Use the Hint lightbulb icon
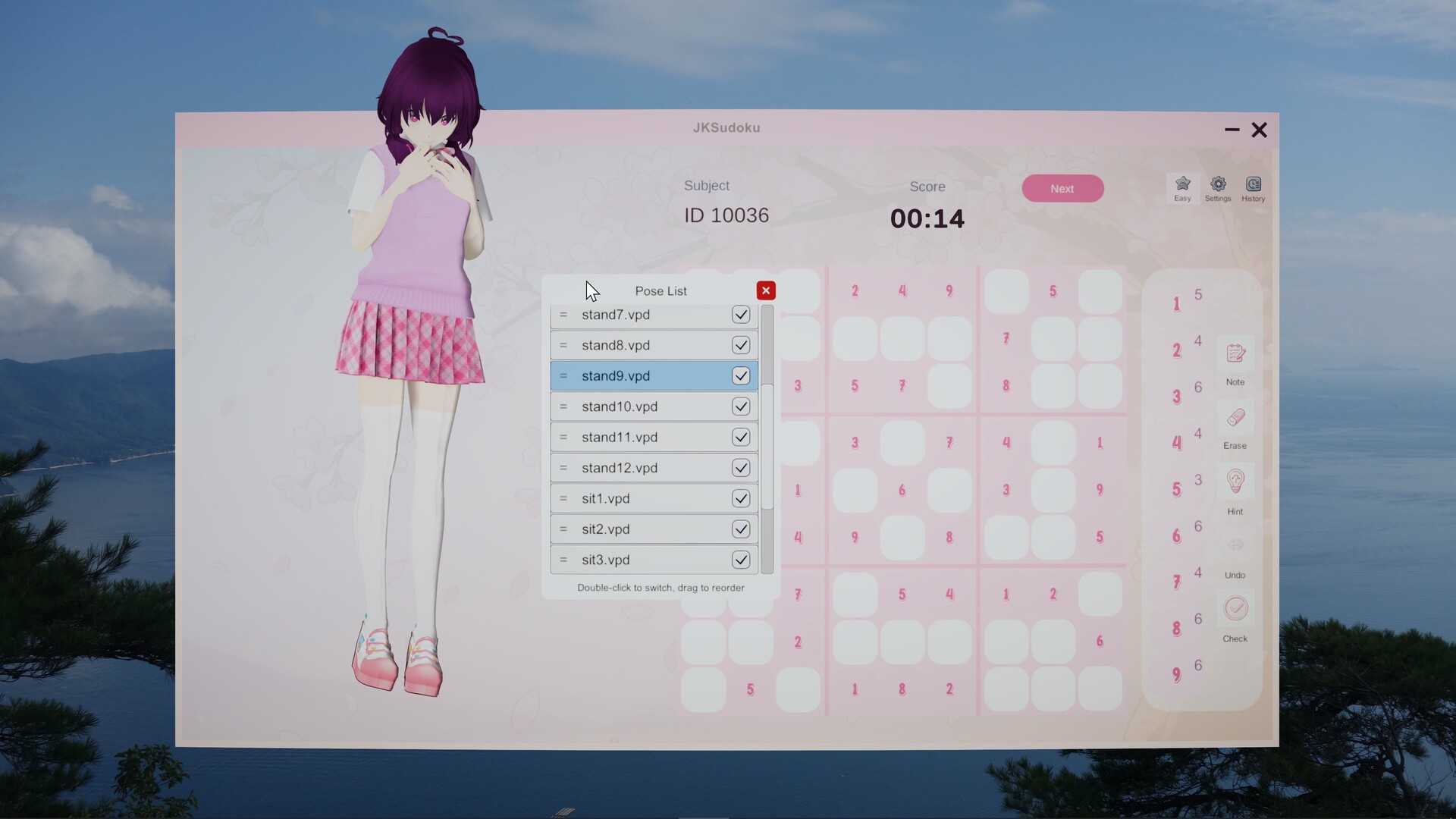 1235,482
